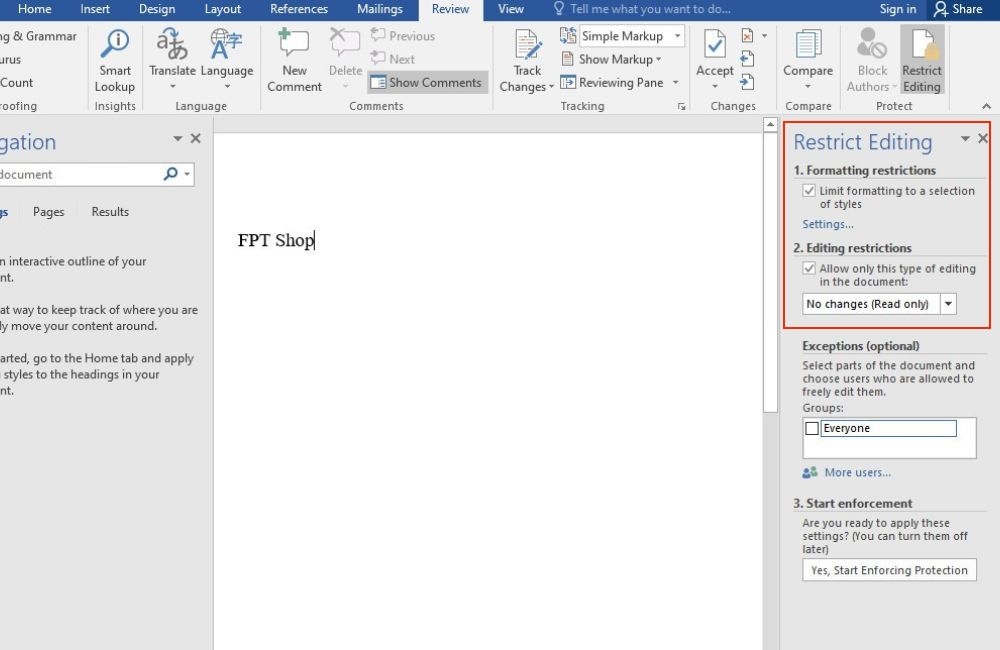1000x650 pixels.
Task: Collapse the ribbon
Action: (x=987, y=106)
